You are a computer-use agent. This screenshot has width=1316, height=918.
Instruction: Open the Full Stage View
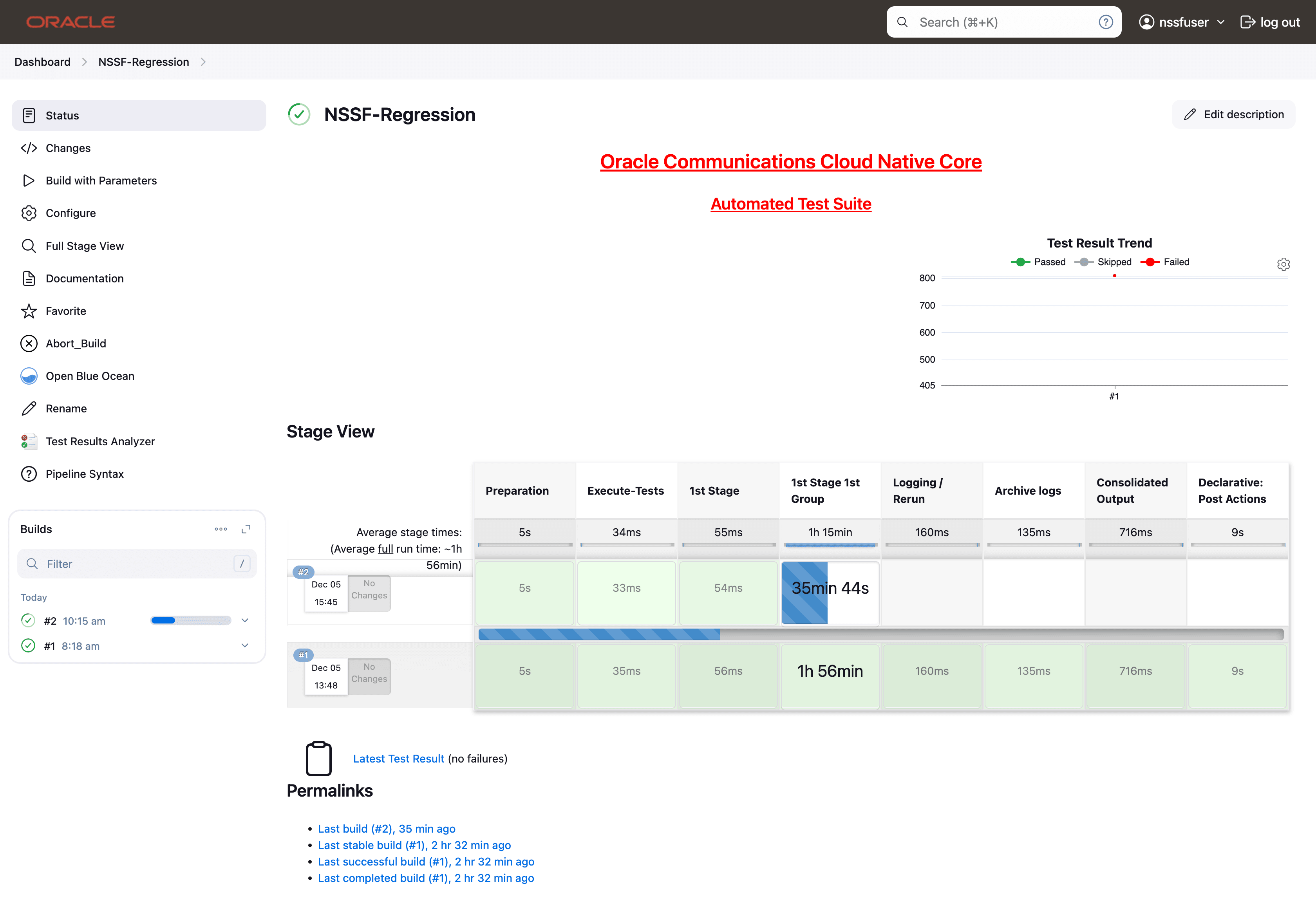(x=84, y=245)
